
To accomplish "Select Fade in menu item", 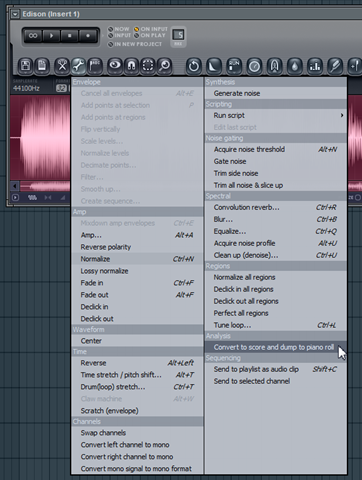I will coord(137,283).
